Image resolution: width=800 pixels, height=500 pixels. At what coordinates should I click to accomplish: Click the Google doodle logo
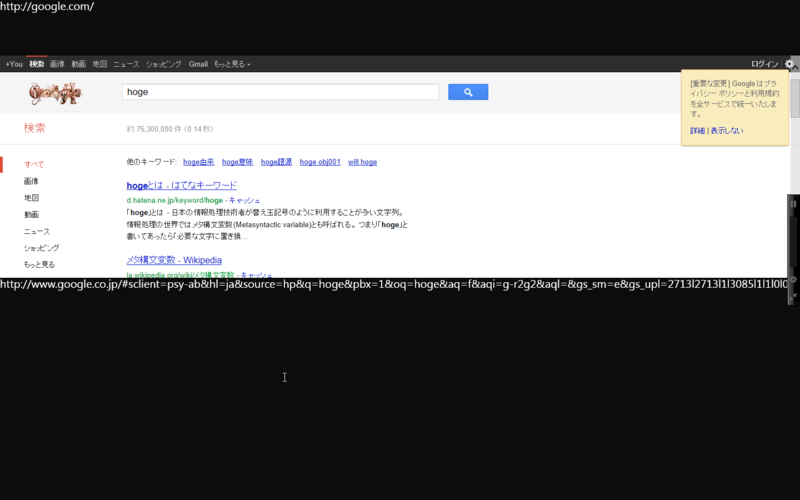point(56,93)
